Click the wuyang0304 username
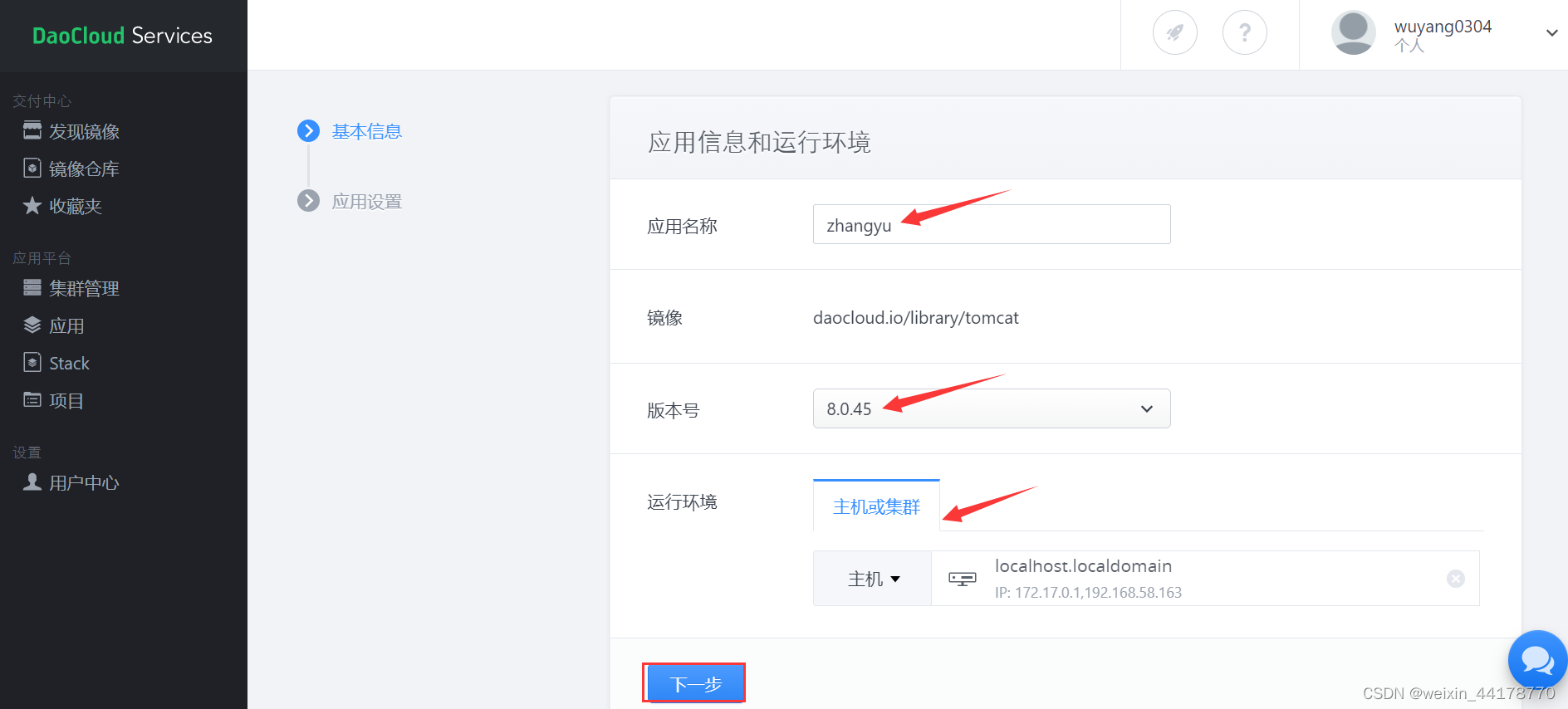The width and height of the screenshot is (1568, 709). coord(1443,27)
